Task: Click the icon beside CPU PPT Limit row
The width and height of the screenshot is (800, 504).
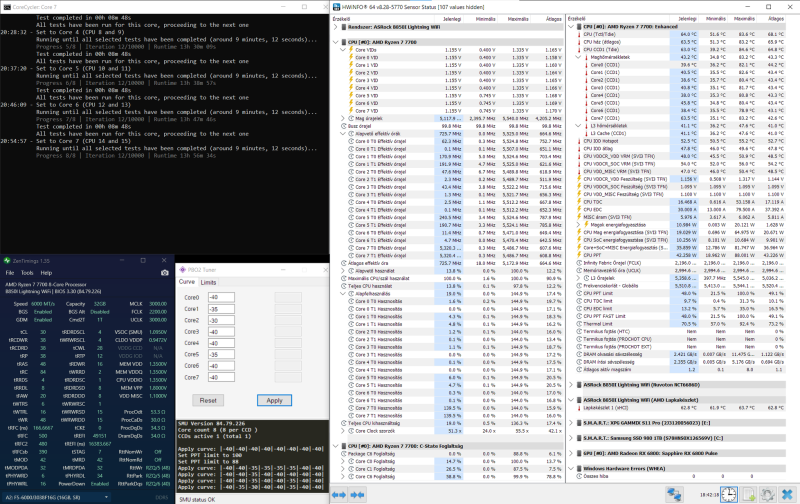Action: pyautogui.click(x=579, y=293)
